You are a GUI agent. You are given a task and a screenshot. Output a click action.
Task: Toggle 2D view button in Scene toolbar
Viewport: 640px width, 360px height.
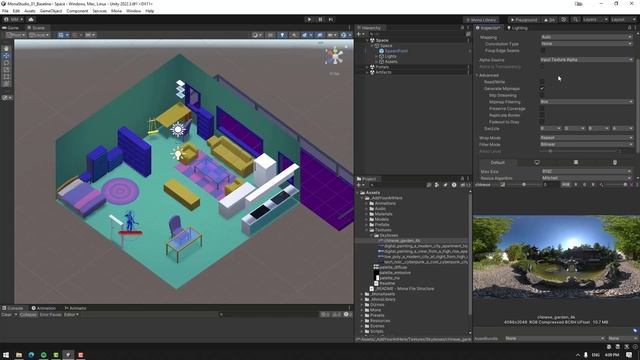click(270, 35)
